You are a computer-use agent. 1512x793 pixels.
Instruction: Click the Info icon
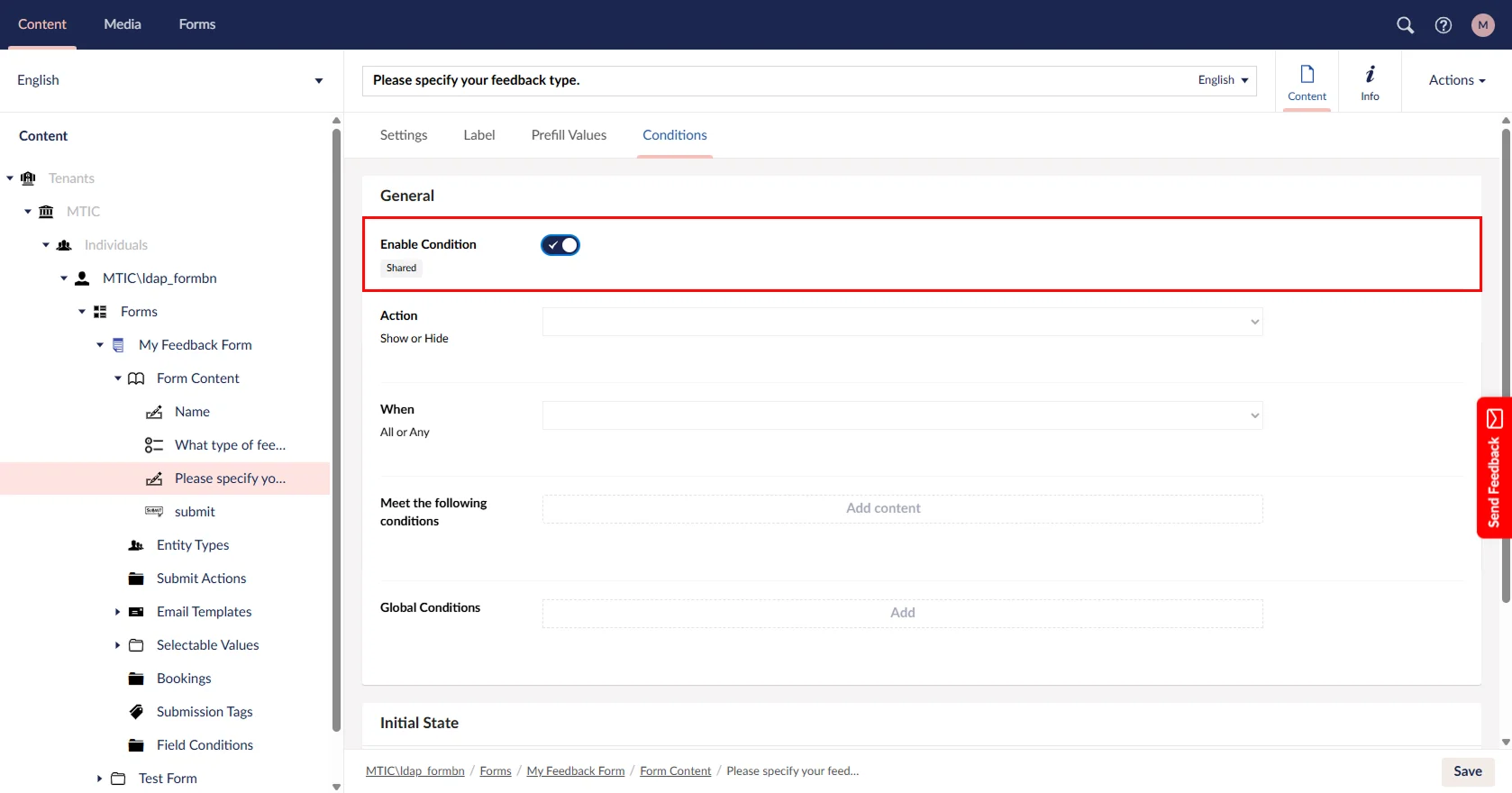pos(1370,81)
